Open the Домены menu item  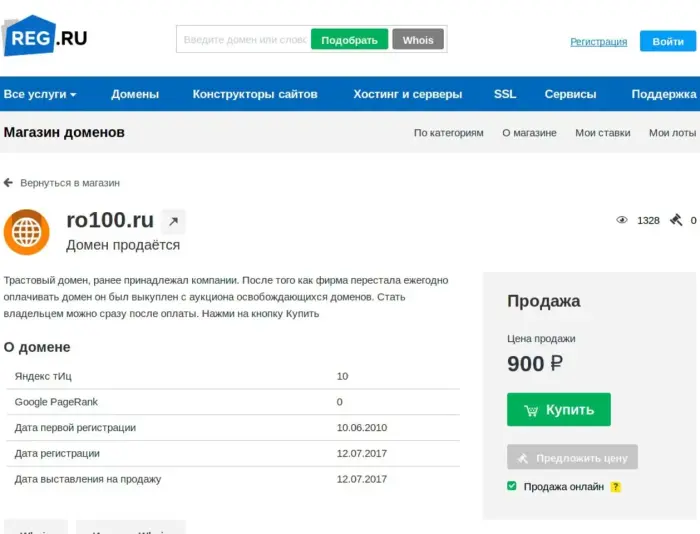coord(135,94)
